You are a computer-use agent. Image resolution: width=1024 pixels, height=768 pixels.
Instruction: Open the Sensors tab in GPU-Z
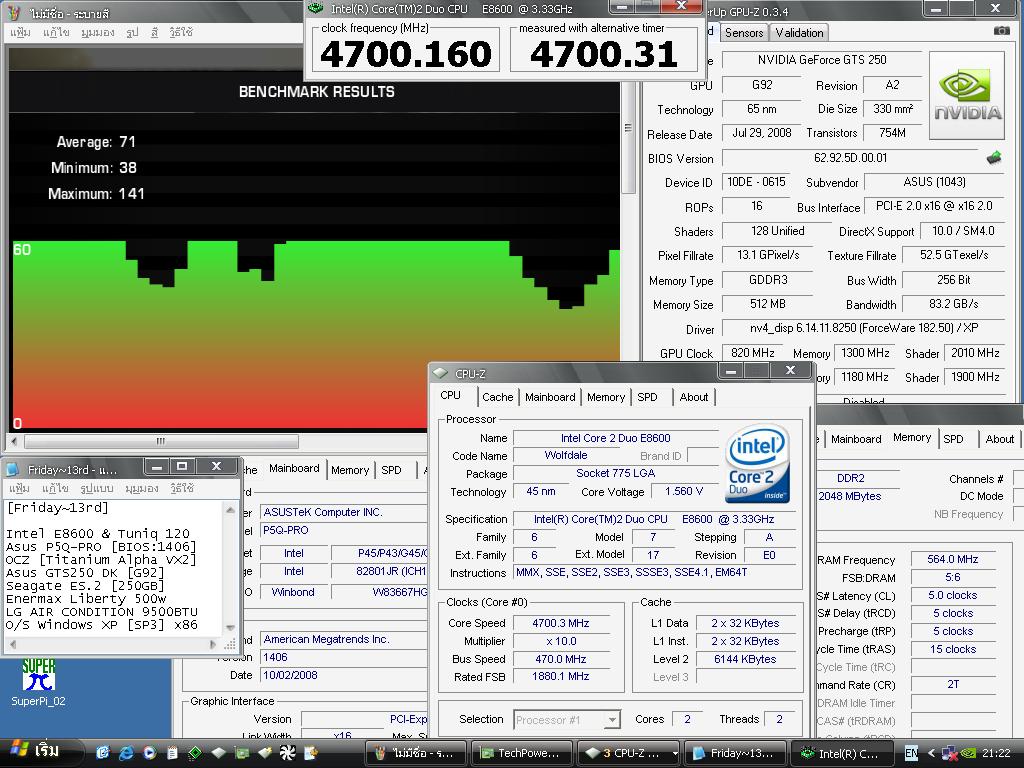pyautogui.click(x=744, y=33)
